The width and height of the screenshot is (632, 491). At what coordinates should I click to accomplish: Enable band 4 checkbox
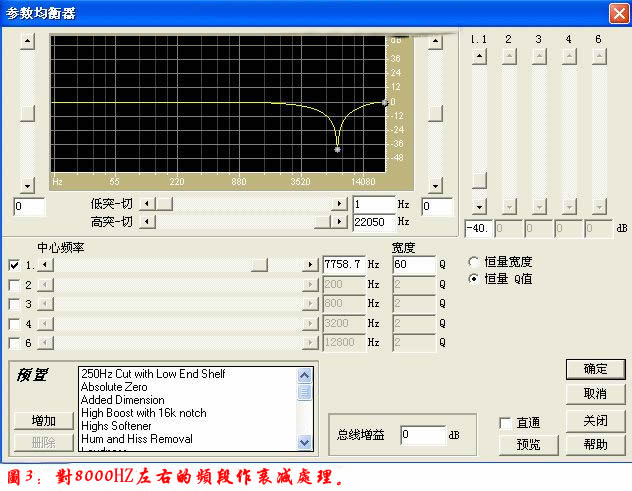click(x=14, y=324)
